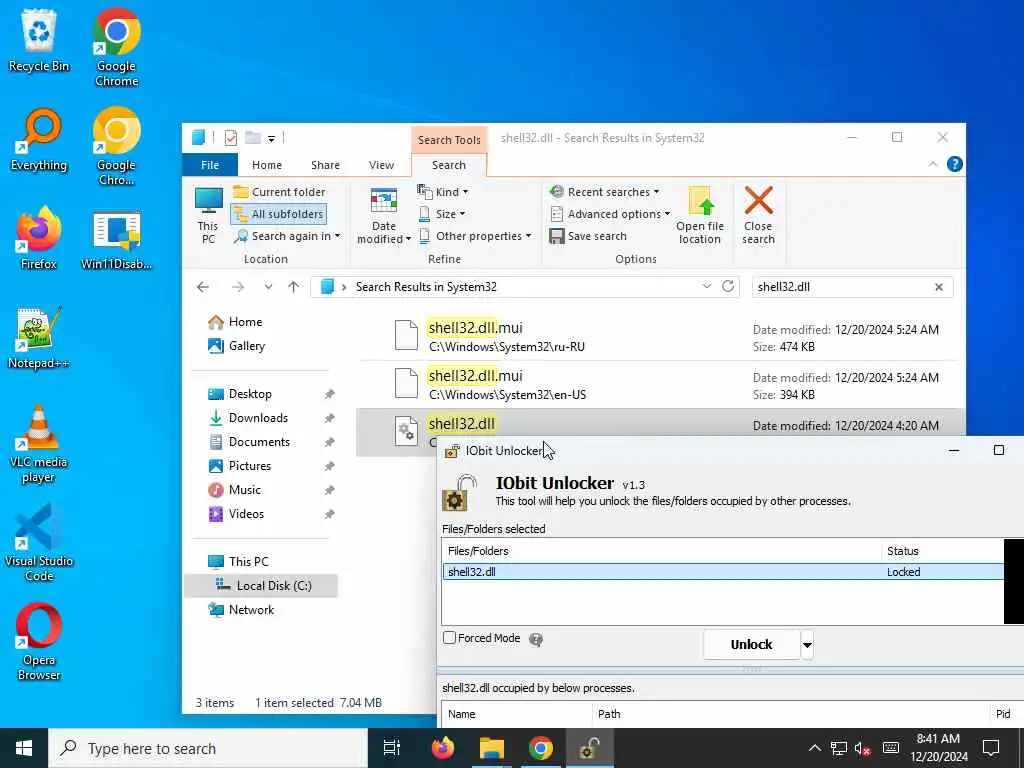
Task: Click Close search red X icon
Action: coord(758,216)
